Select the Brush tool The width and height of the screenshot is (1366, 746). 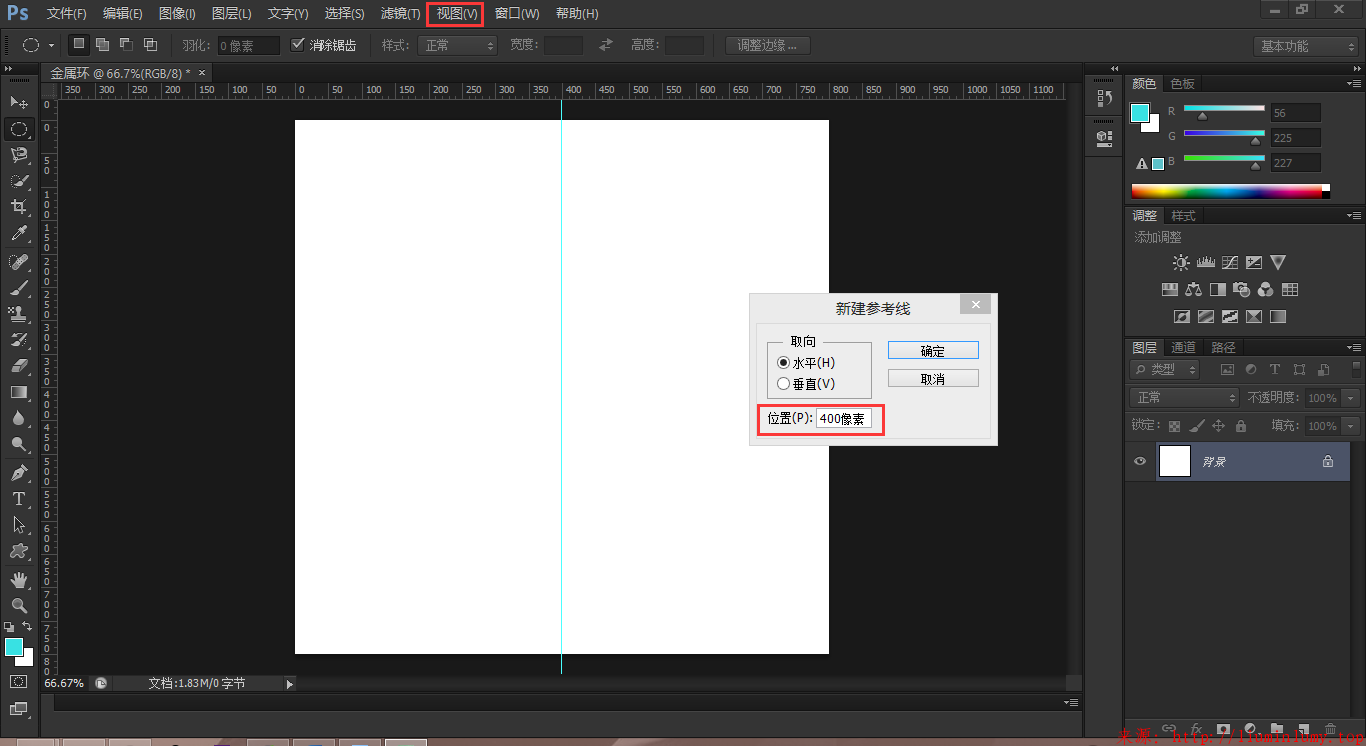click(x=19, y=288)
